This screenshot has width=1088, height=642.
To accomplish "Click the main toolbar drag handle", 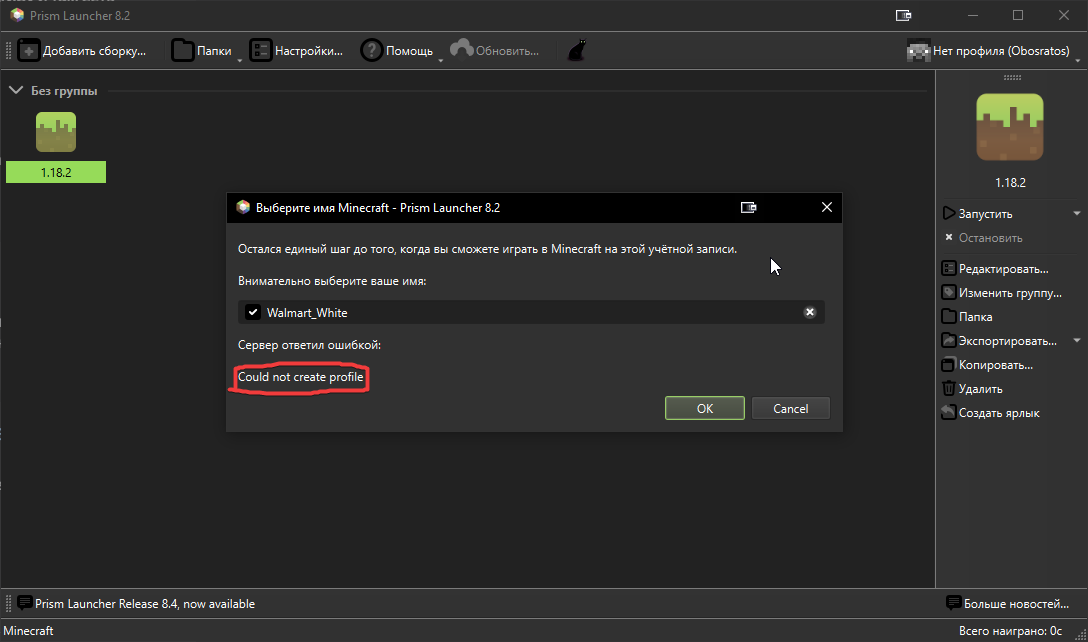I will tap(8, 51).
